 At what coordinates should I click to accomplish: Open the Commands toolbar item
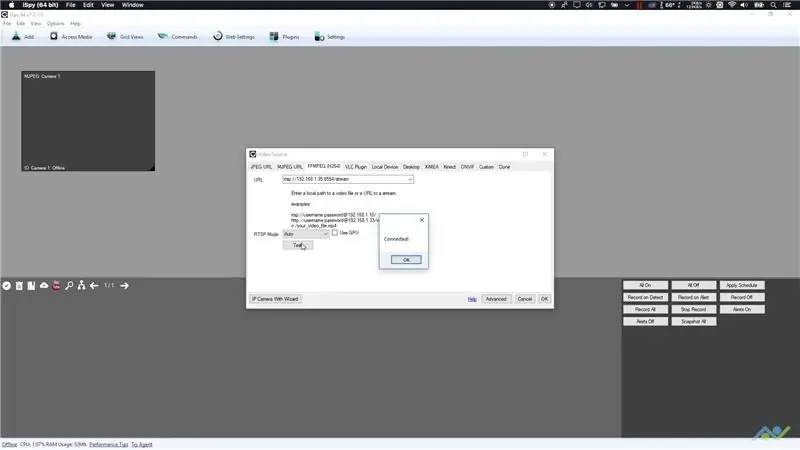[178, 37]
